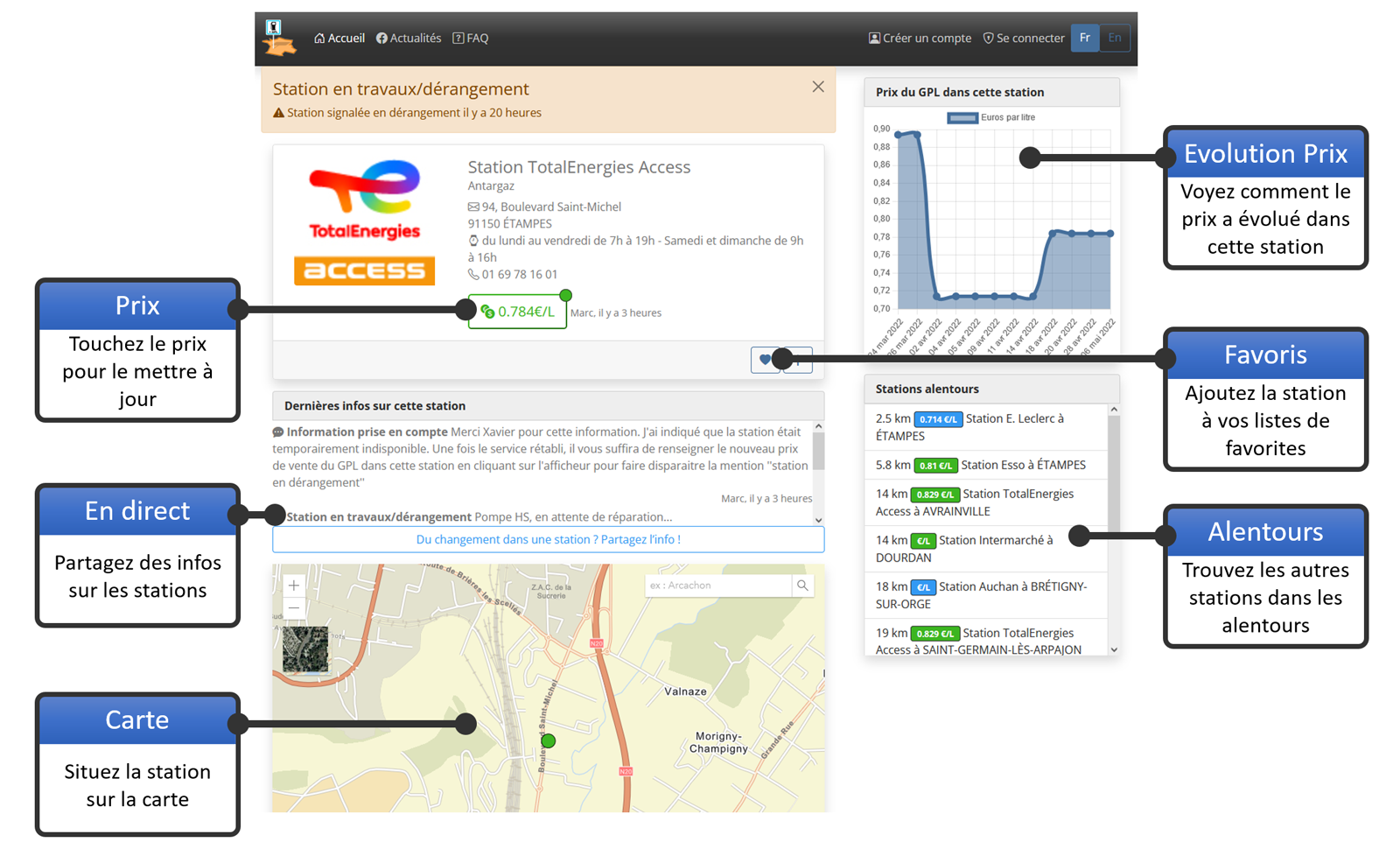Zoom out on the map
This screenshot has width=1400, height=849.
click(x=294, y=607)
